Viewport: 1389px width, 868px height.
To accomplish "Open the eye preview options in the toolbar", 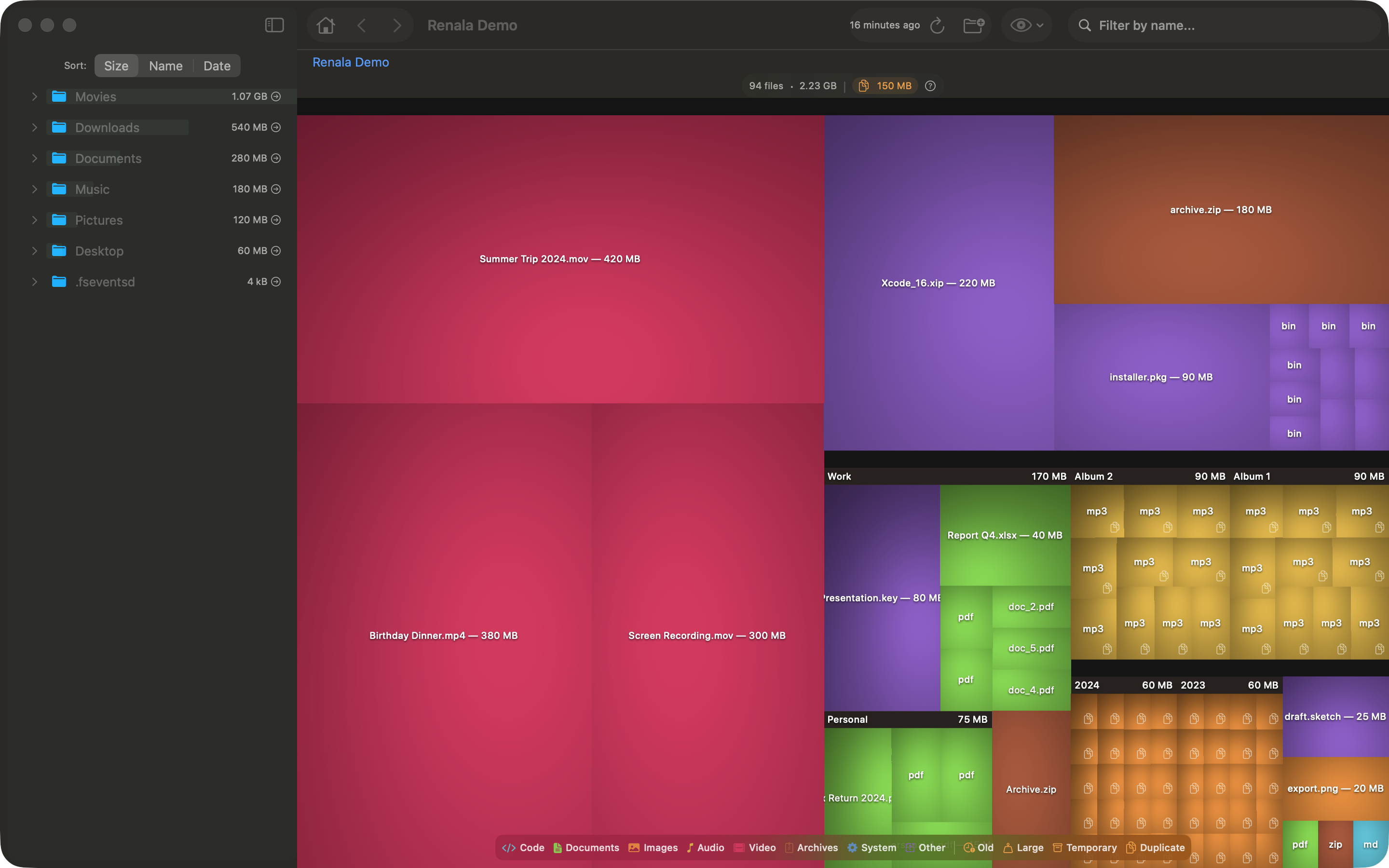I will point(1027,25).
